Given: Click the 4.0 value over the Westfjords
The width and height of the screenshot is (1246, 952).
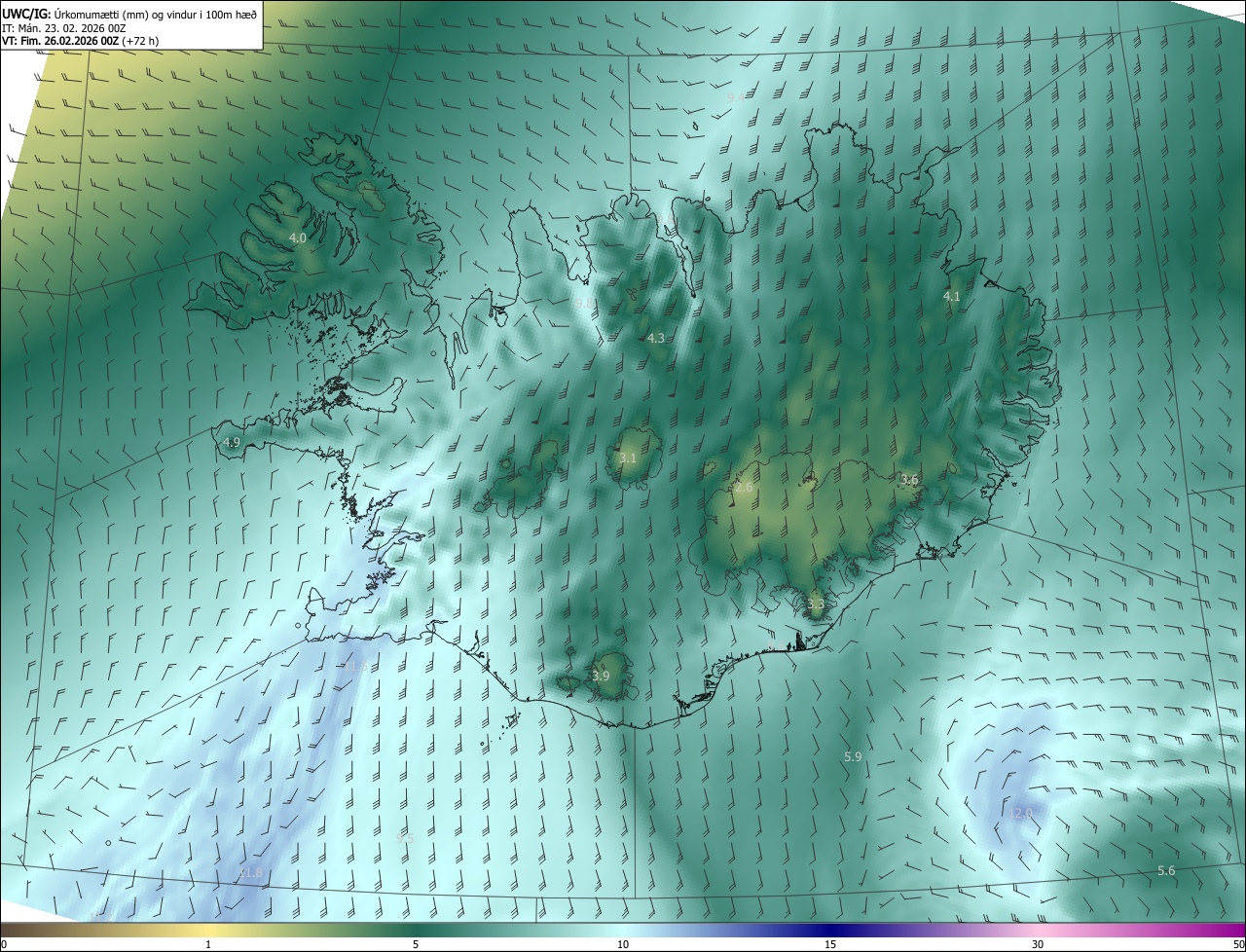Looking at the screenshot, I should pyautogui.click(x=298, y=238).
